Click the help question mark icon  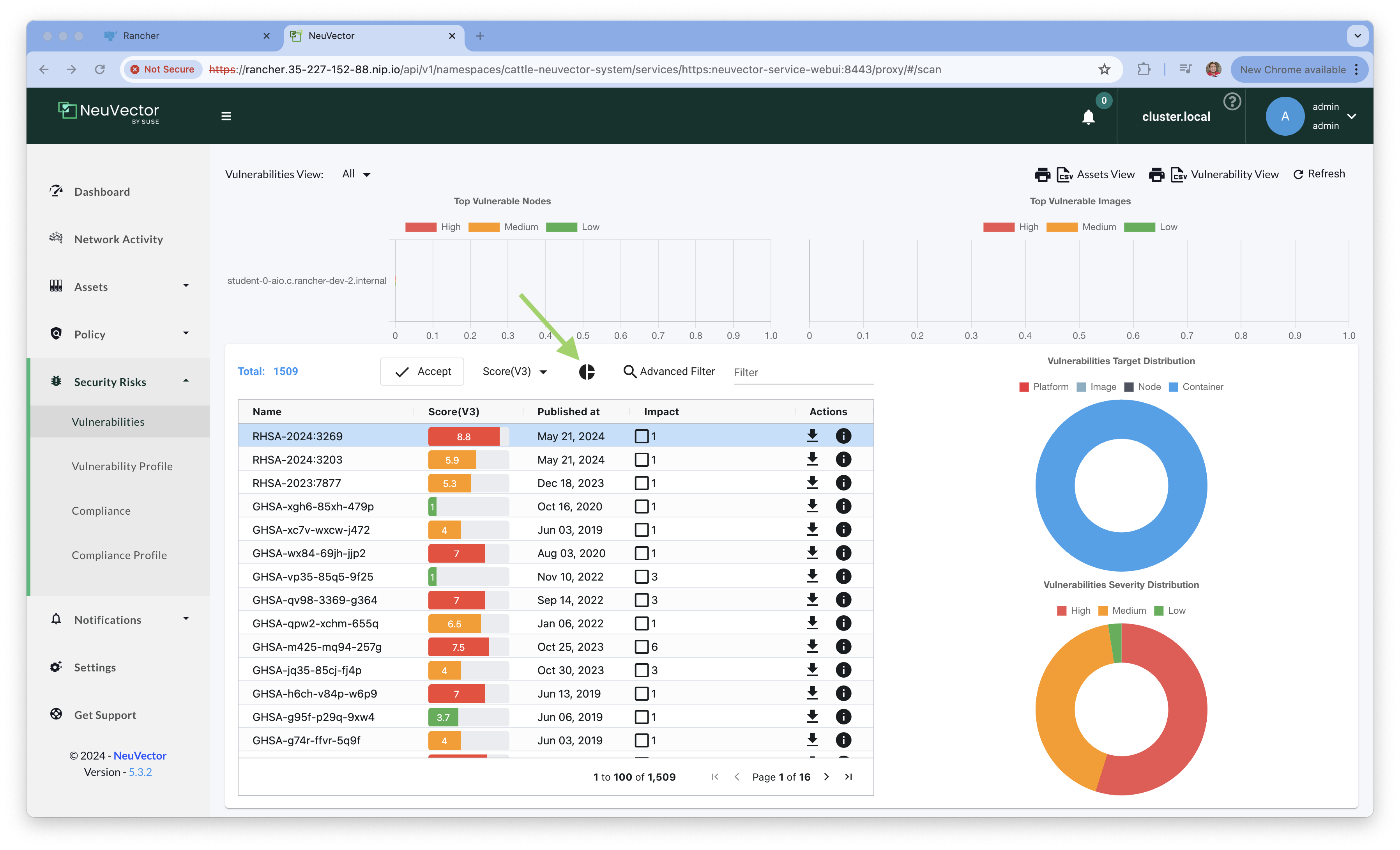[1232, 102]
